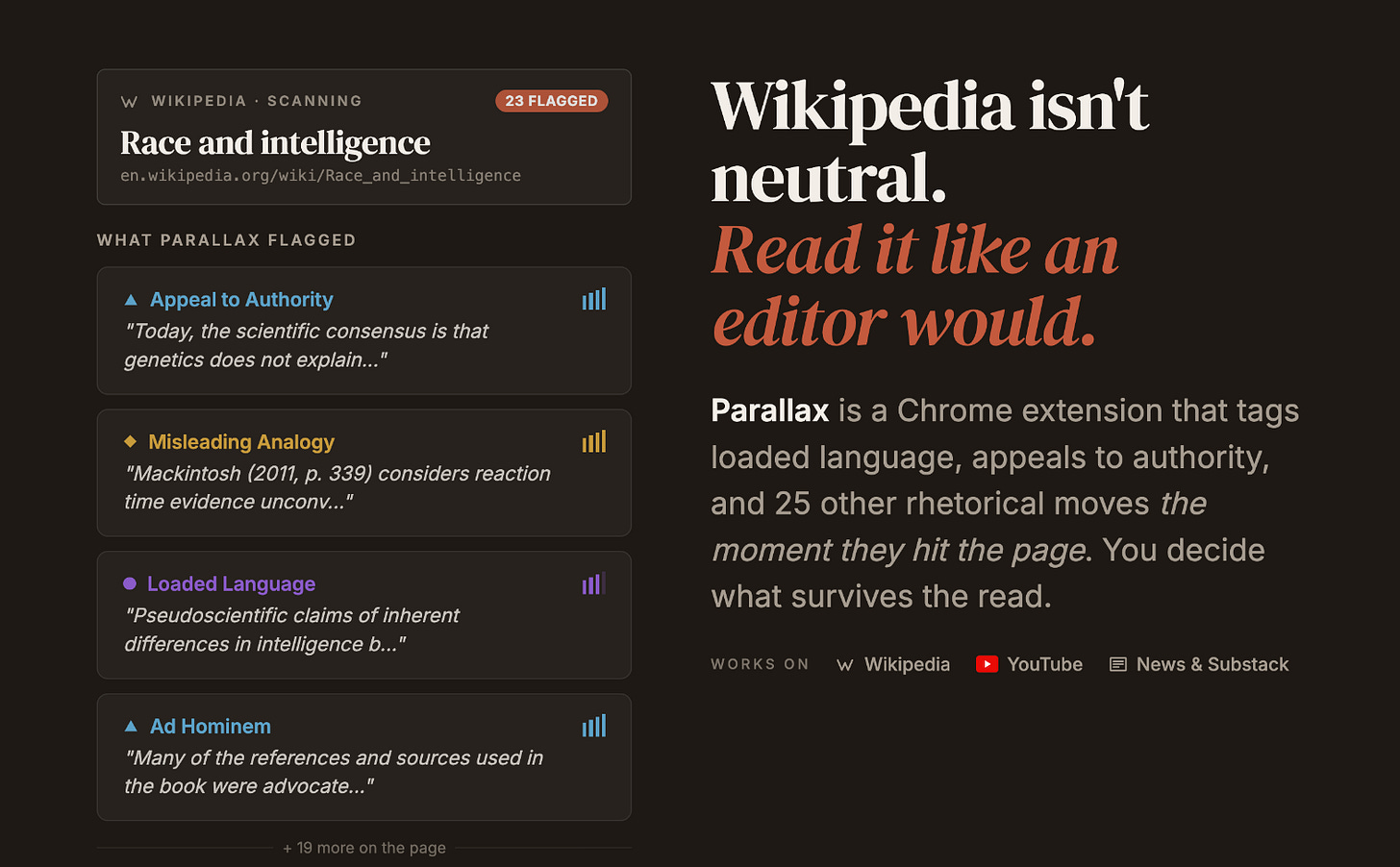Viewport: 1400px width, 867px height.
Task: Open the Race and intelligence page title
Action: [275, 142]
